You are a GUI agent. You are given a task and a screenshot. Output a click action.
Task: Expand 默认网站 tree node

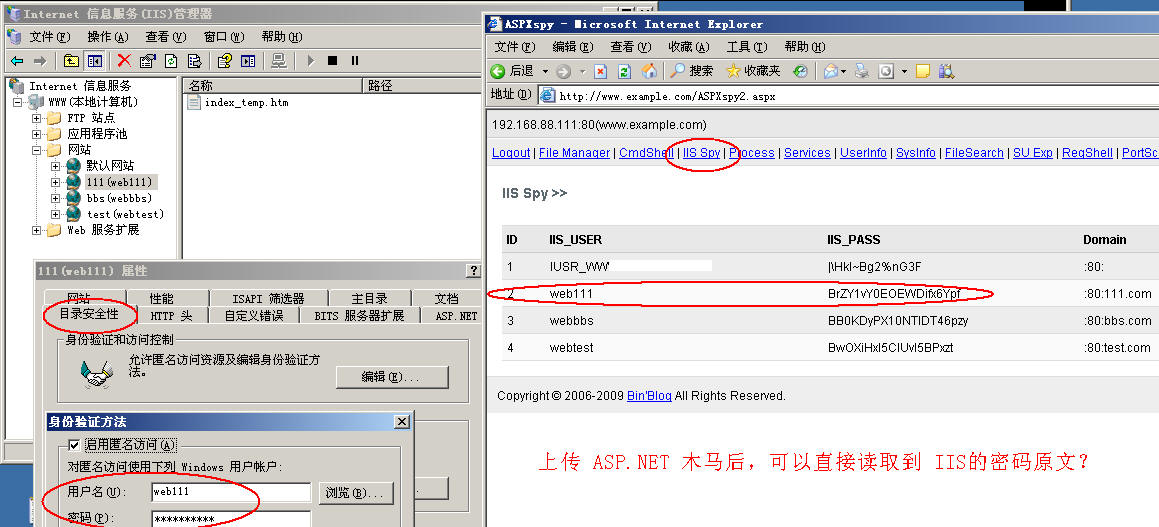tap(55, 166)
